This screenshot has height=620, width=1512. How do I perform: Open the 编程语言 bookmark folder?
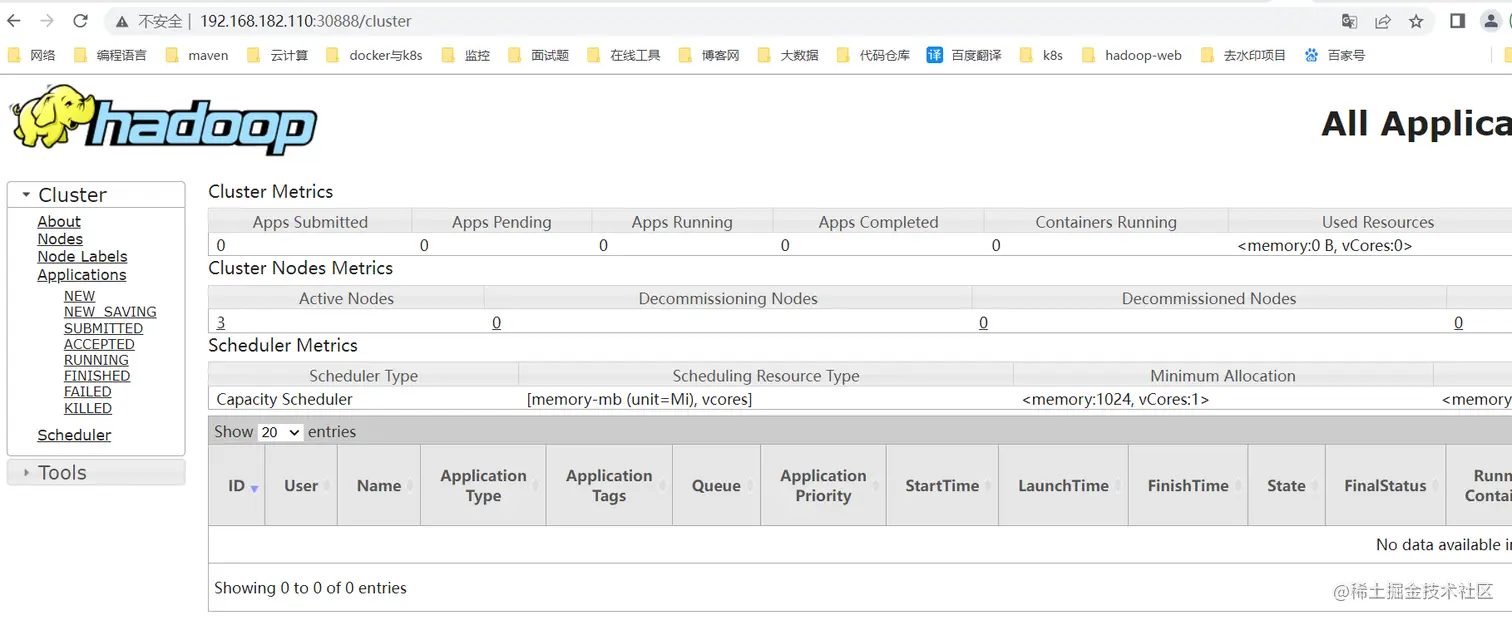110,55
